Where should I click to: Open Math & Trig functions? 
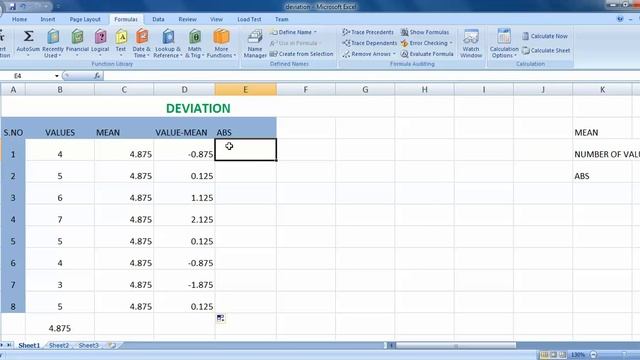[194, 43]
